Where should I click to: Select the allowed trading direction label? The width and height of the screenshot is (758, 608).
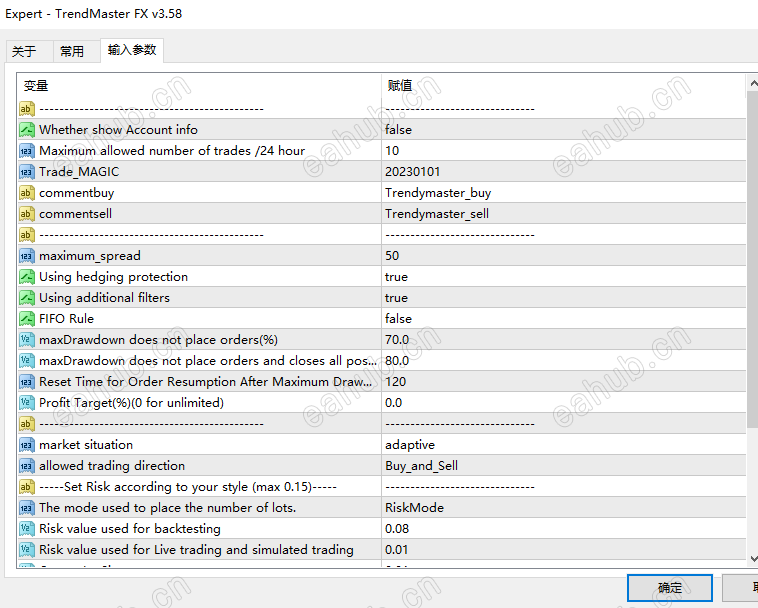[x=112, y=466]
